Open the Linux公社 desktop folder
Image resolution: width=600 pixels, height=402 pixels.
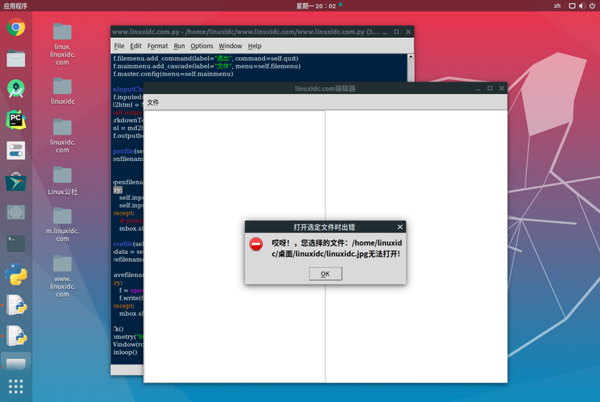62,181
